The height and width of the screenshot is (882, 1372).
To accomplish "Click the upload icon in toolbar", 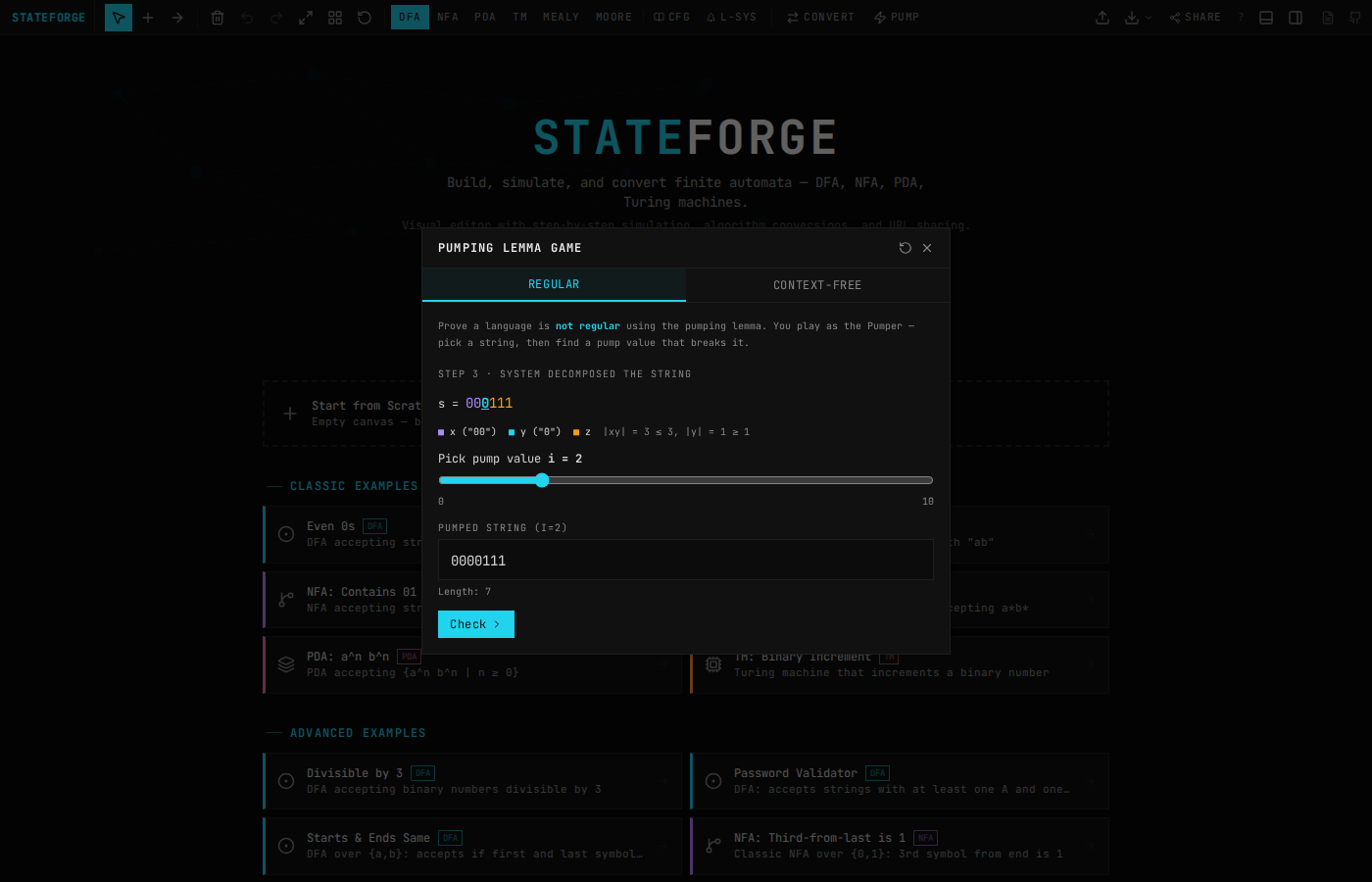I will (1102, 18).
